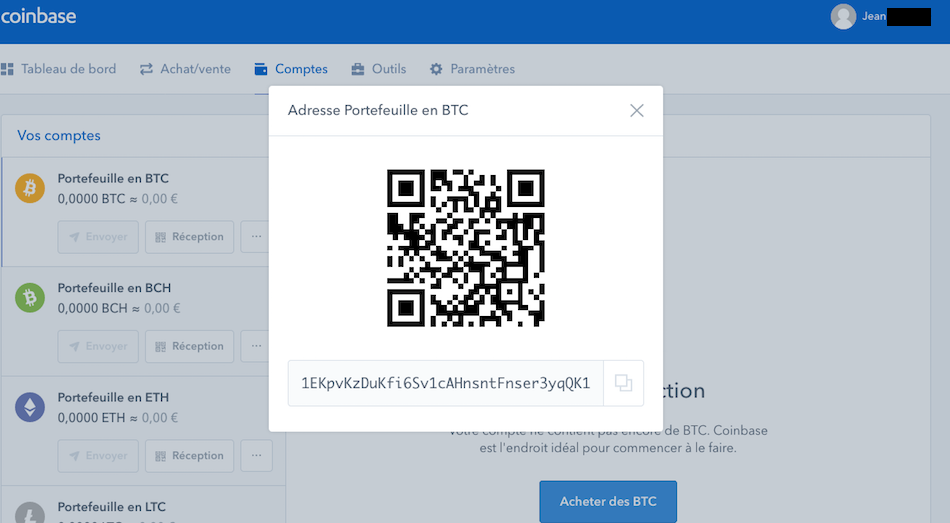The height and width of the screenshot is (523, 950).
Task: Click the Bitcoin Cash green coin icon
Action: (x=30, y=298)
